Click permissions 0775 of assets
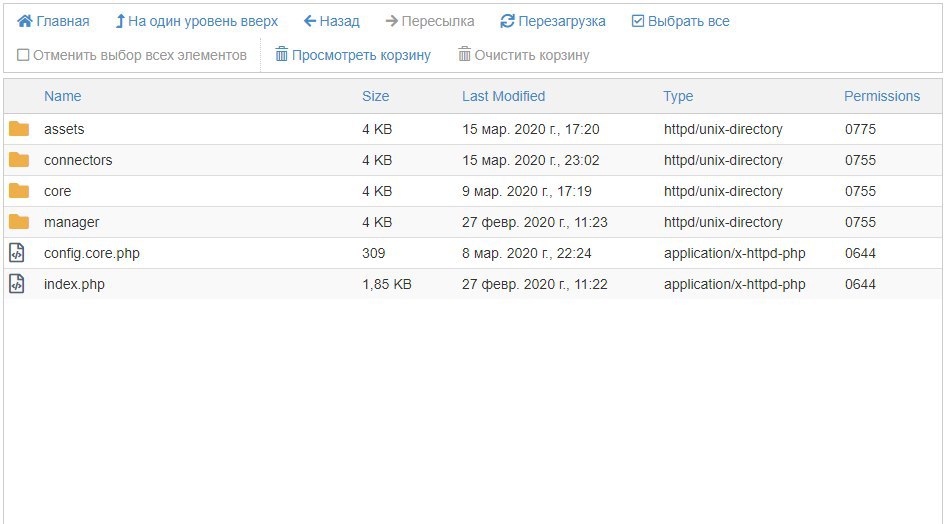The image size is (947, 524). point(860,129)
